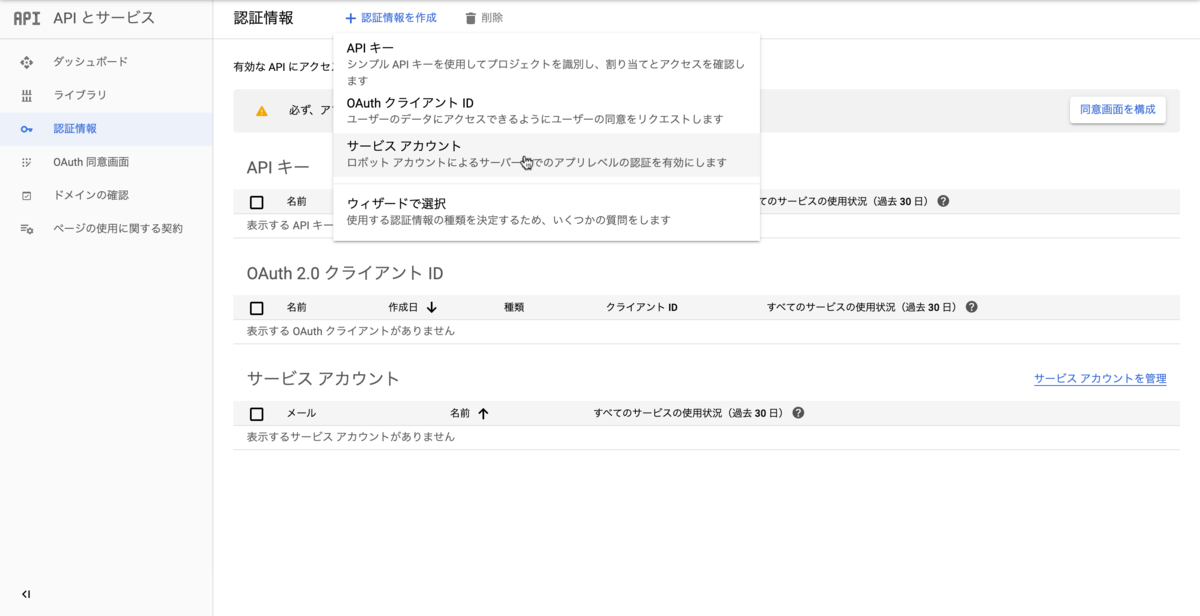Click the trash icon for 削除
1200x616 pixels.
pyautogui.click(x=471, y=18)
